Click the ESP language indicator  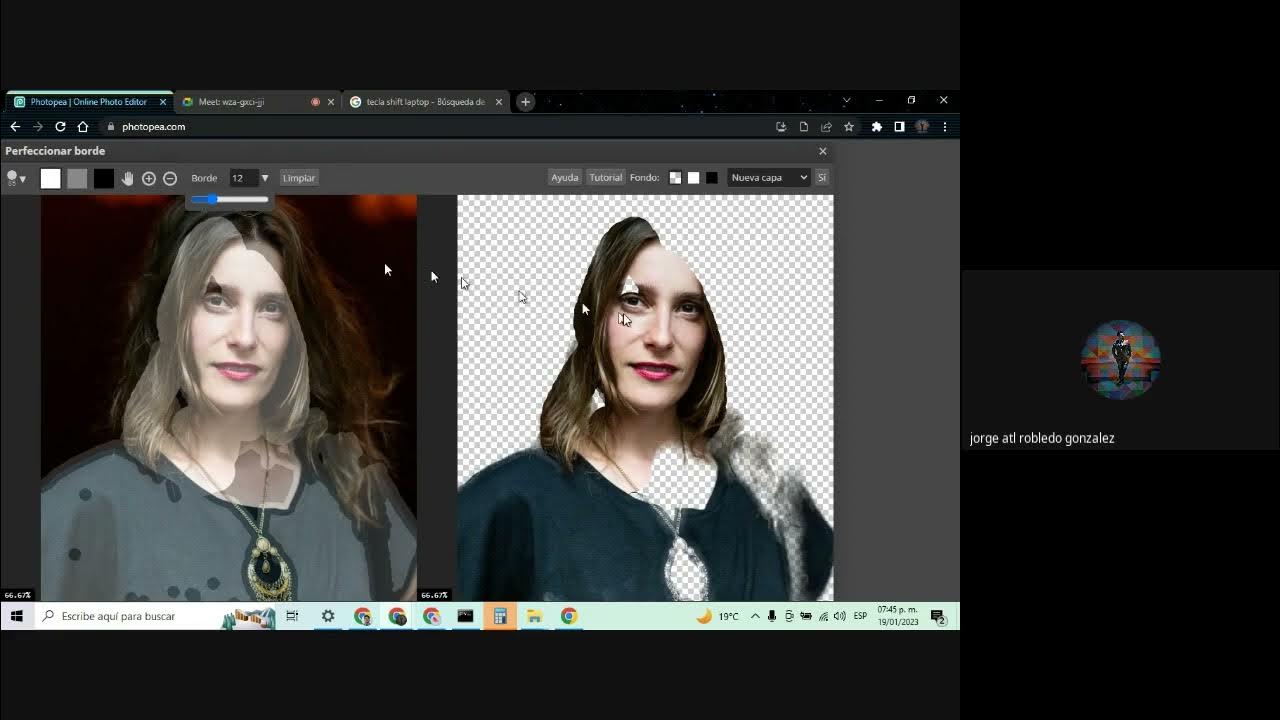point(860,616)
